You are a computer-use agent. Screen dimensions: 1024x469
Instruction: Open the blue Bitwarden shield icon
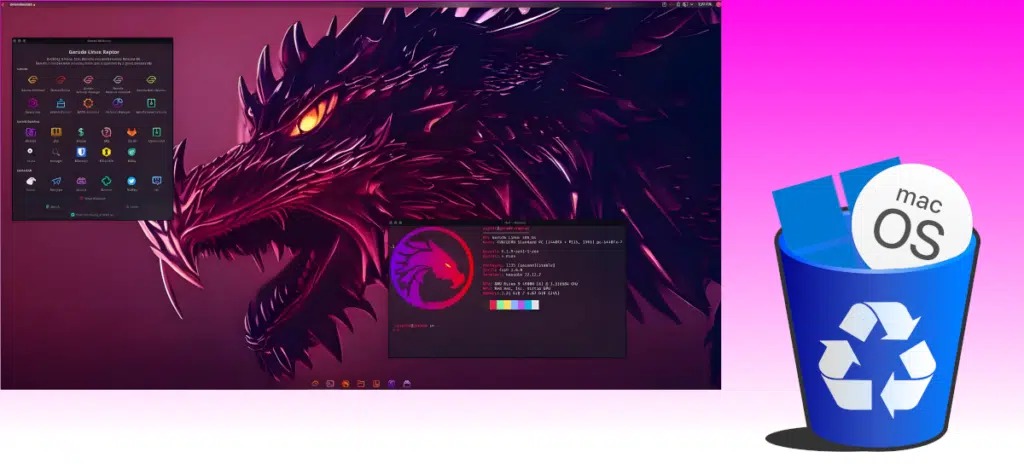pyautogui.click(x=81, y=152)
